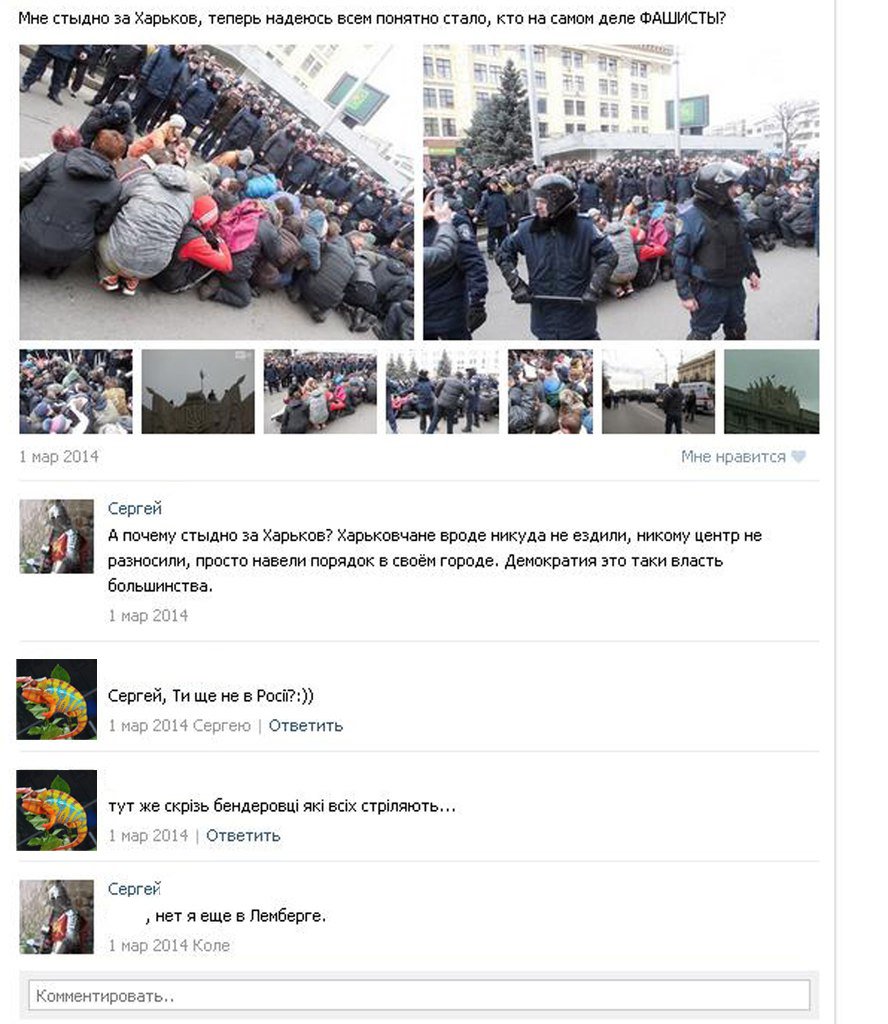This screenshot has height=1024, width=888.
Task: Click chameleon avatar beside Росії comment
Action: 57,699
